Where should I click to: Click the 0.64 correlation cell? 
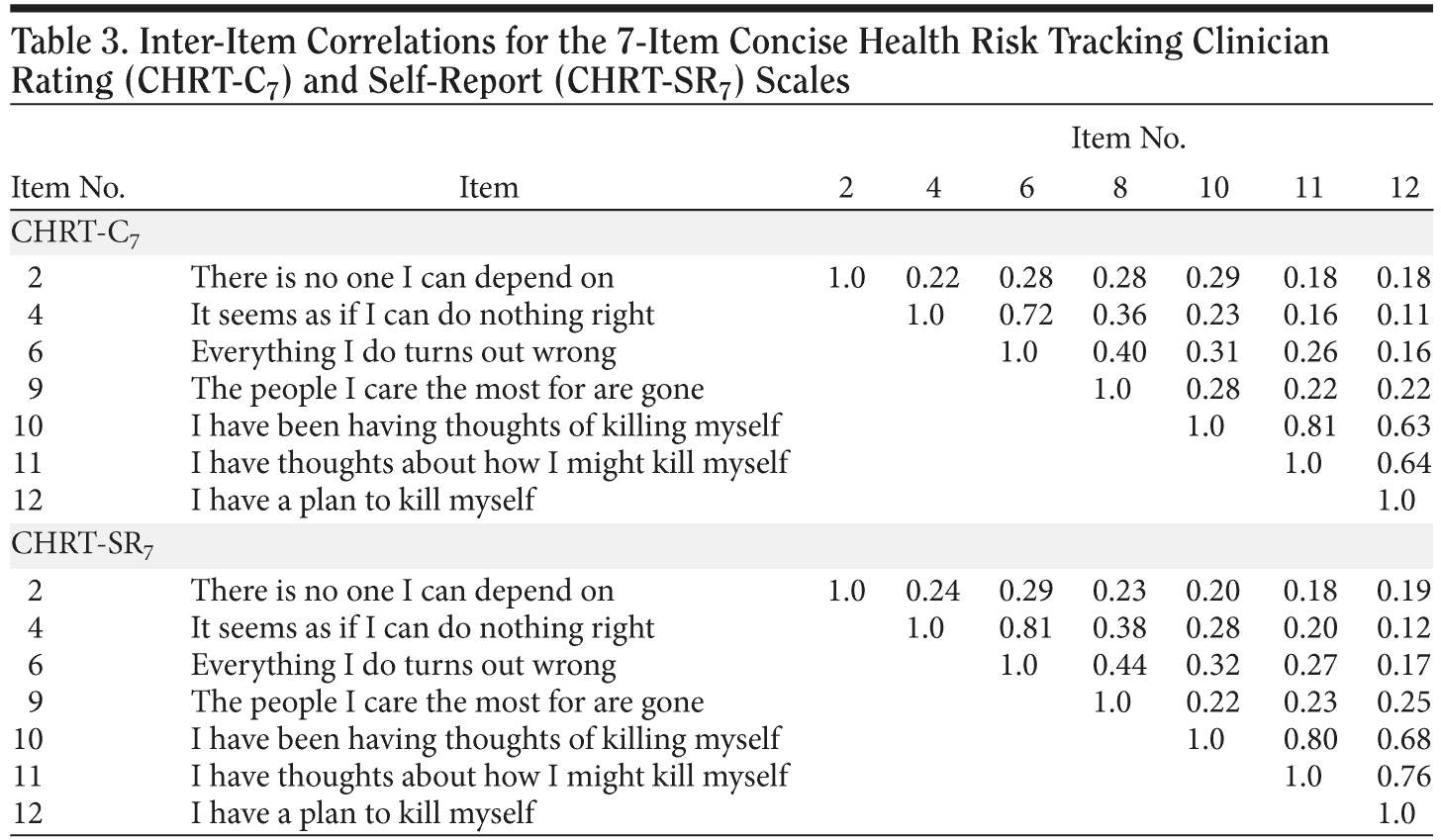click(x=1403, y=463)
